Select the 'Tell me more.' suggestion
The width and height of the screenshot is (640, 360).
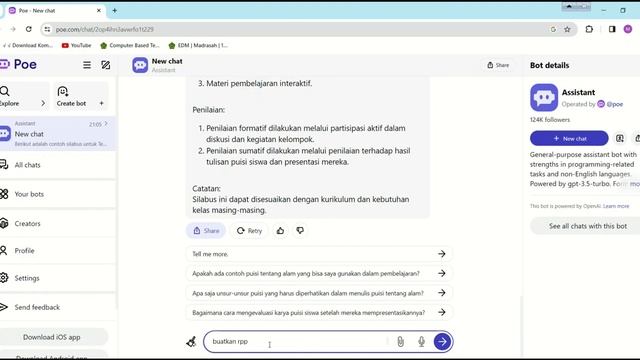319,254
